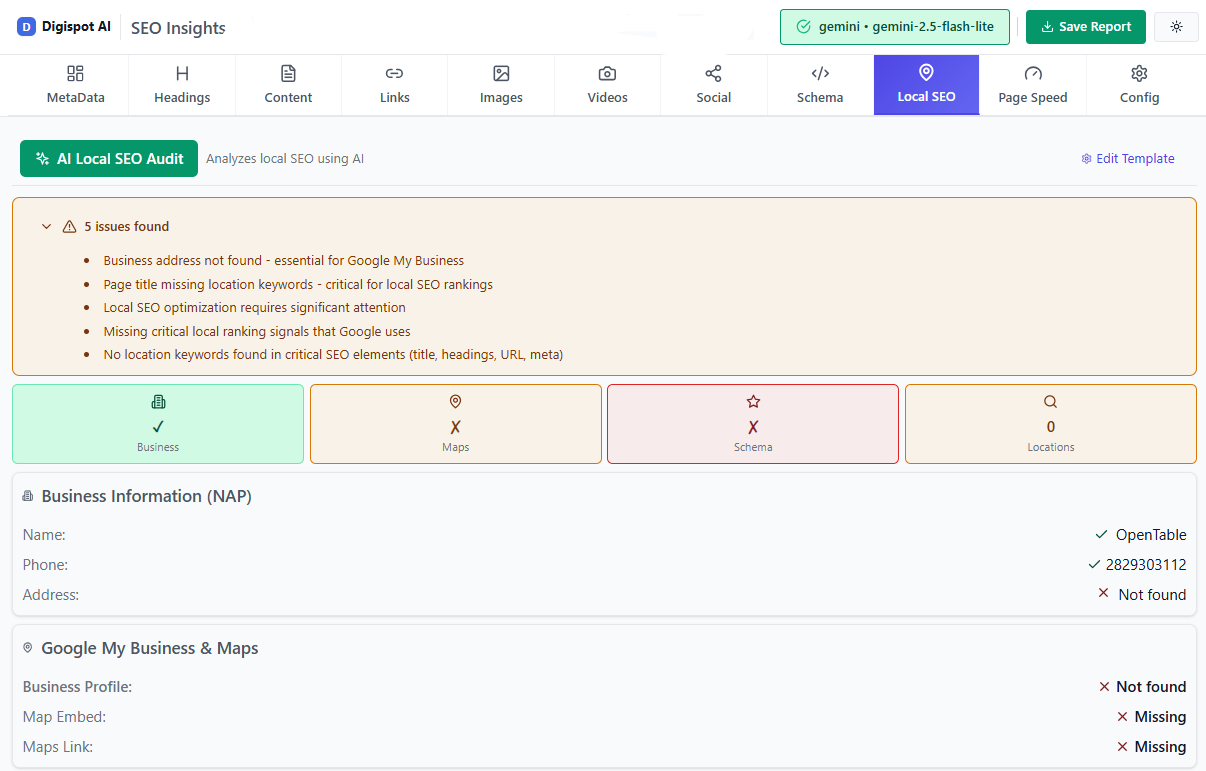The image size is (1206, 771).
Task: Run the AI Local SEO Audit
Action: 108,158
